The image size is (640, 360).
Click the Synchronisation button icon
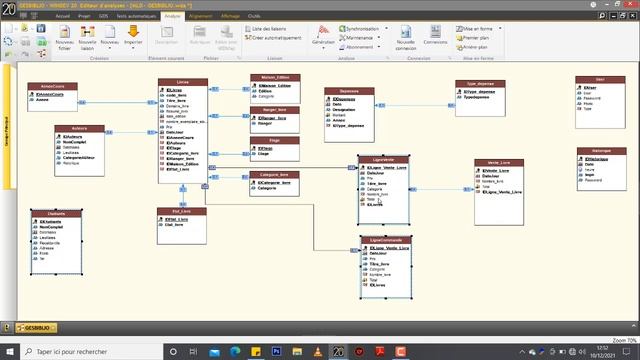(x=342, y=29)
